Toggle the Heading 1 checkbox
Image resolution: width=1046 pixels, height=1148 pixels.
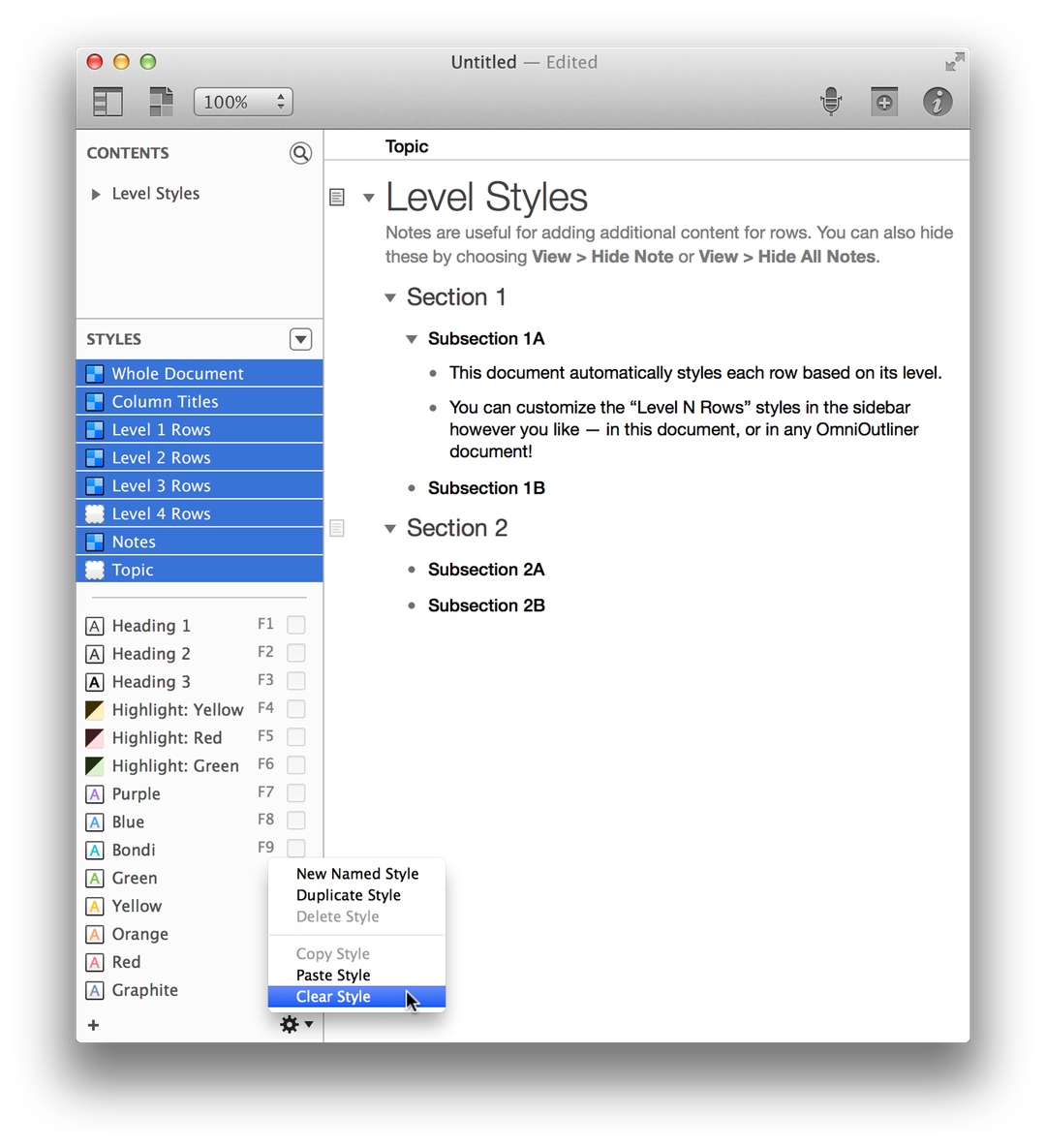click(296, 625)
